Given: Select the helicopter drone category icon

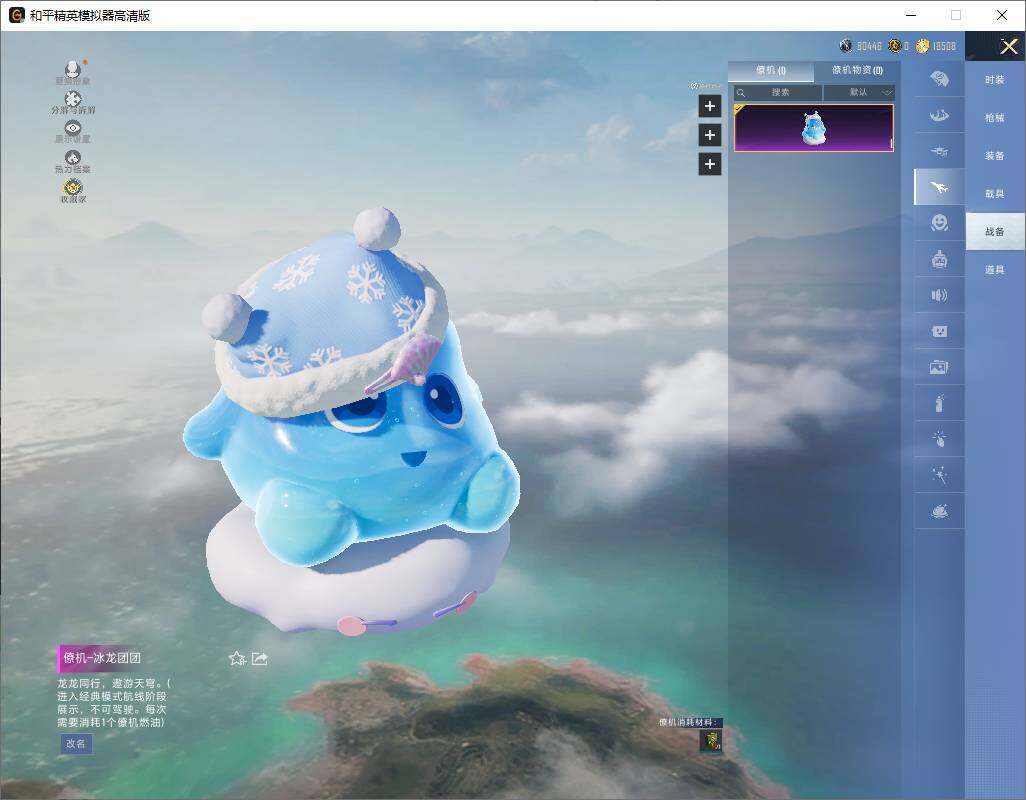Looking at the screenshot, I should point(939,152).
